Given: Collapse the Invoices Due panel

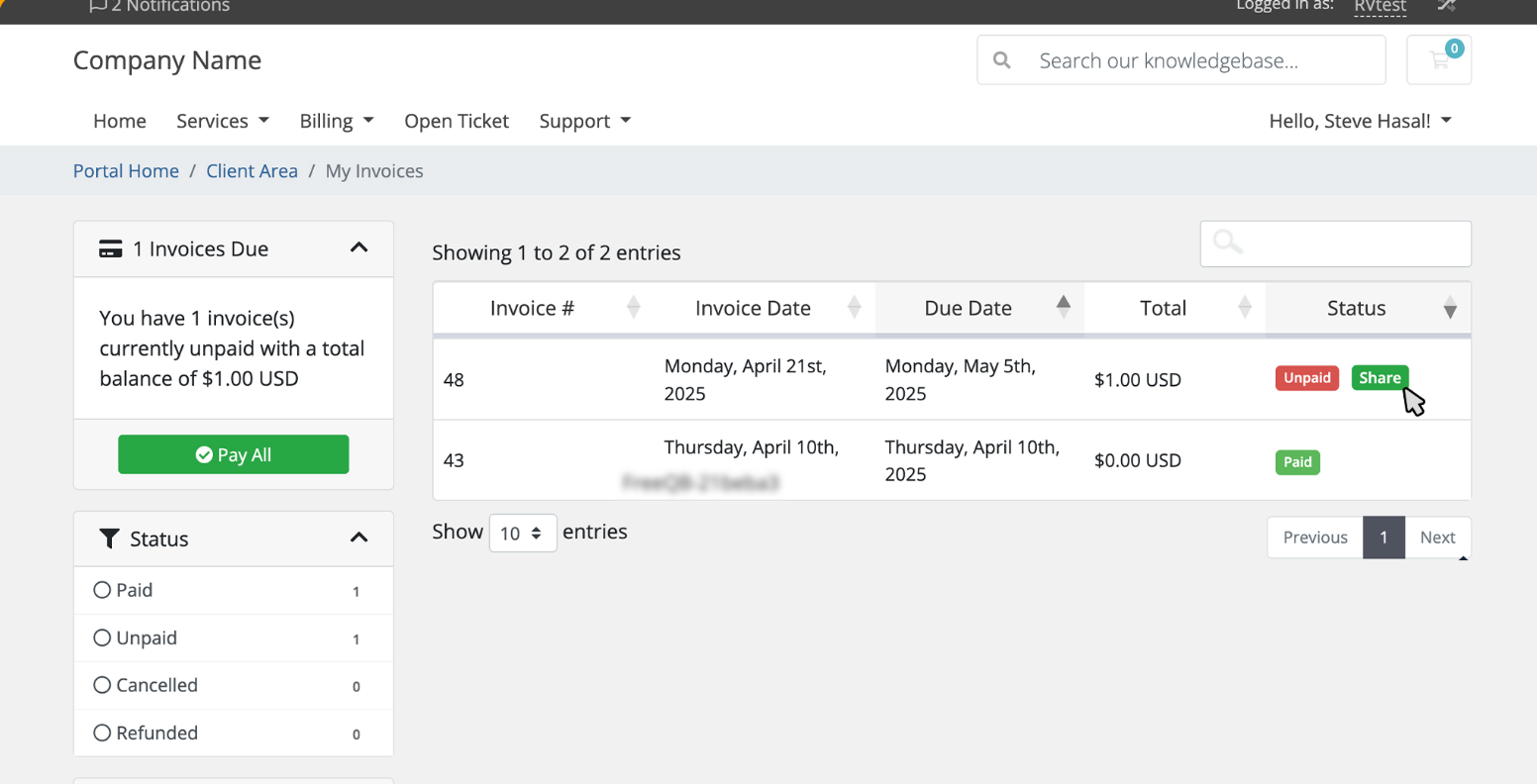Looking at the screenshot, I should tap(359, 248).
